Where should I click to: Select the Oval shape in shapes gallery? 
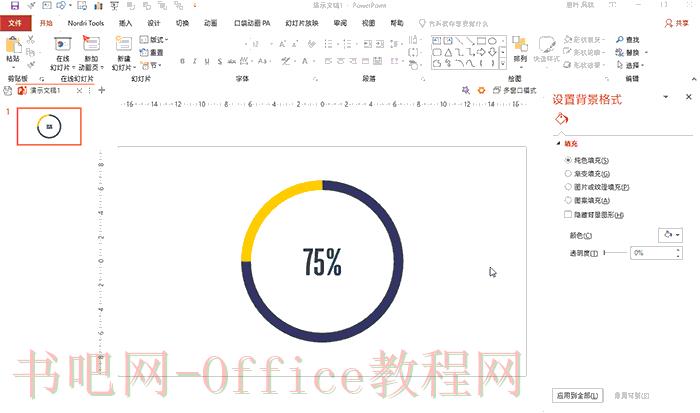pyautogui.click(x=492, y=41)
